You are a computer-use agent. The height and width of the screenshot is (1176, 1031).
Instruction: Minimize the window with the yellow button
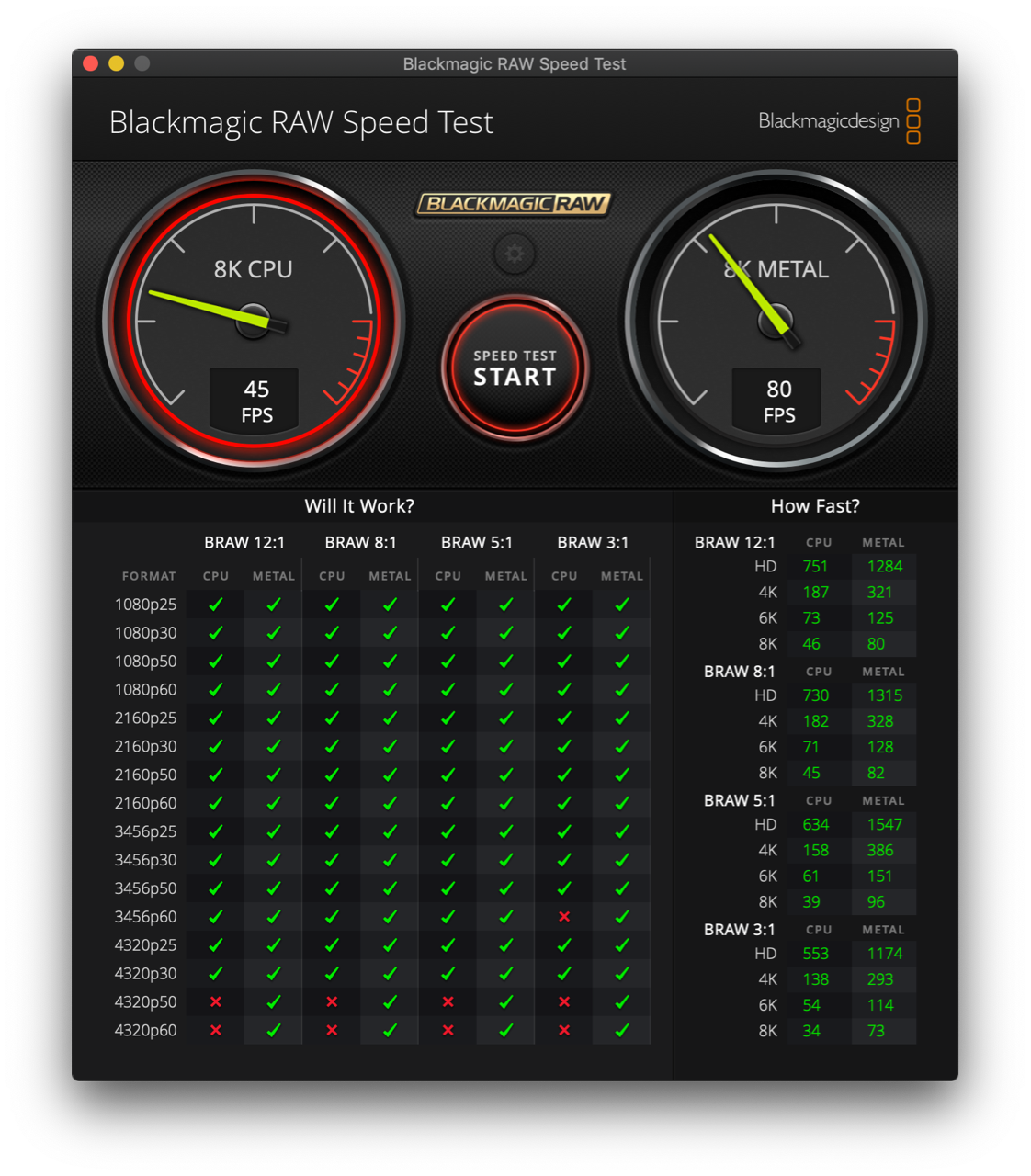pos(116,63)
